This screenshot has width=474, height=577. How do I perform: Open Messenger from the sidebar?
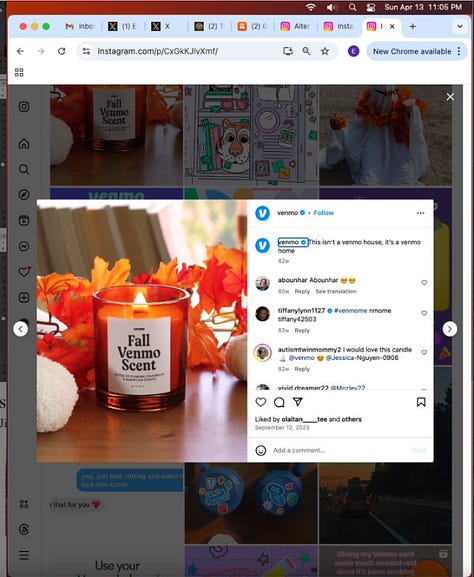coord(24,246)
